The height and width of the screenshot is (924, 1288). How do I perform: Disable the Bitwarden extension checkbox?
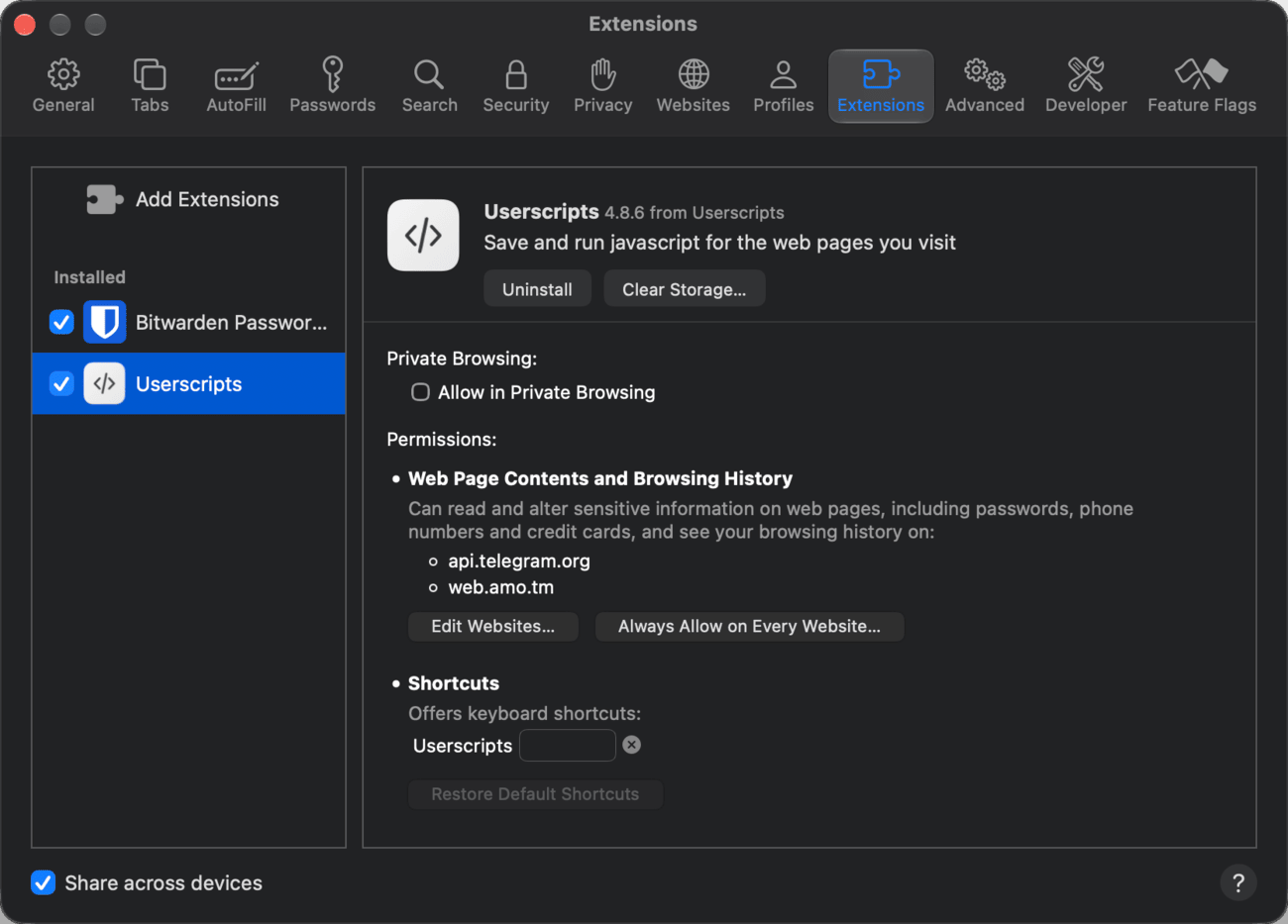click(x=61, y=322)
